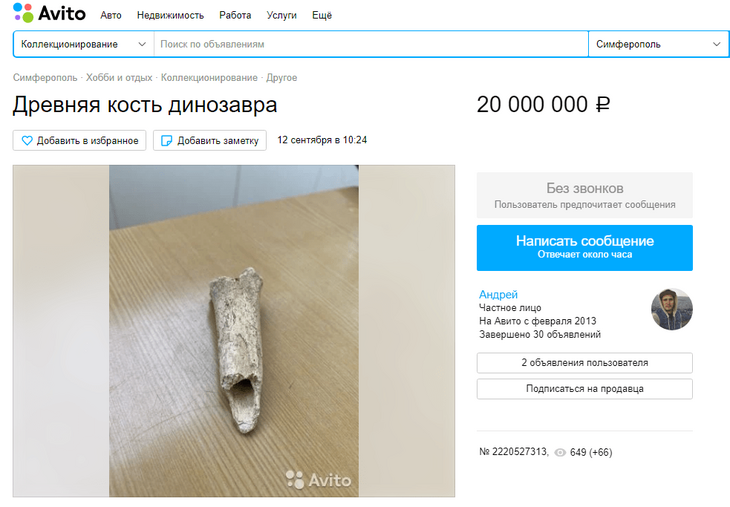Open the Ещё menu in header
The width and height of the screenshot is (730, 507).
coord(322,16)
